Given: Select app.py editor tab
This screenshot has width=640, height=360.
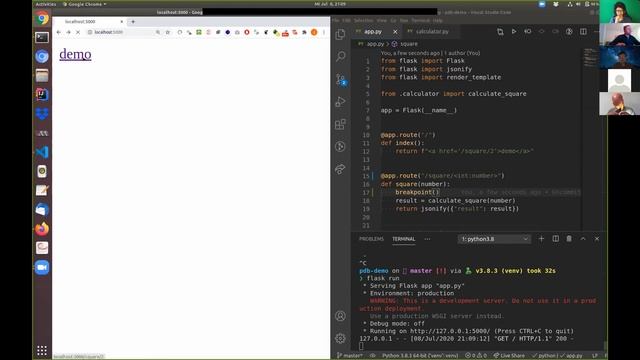Looking at the screenshot, I should click(x=372, y=31).
